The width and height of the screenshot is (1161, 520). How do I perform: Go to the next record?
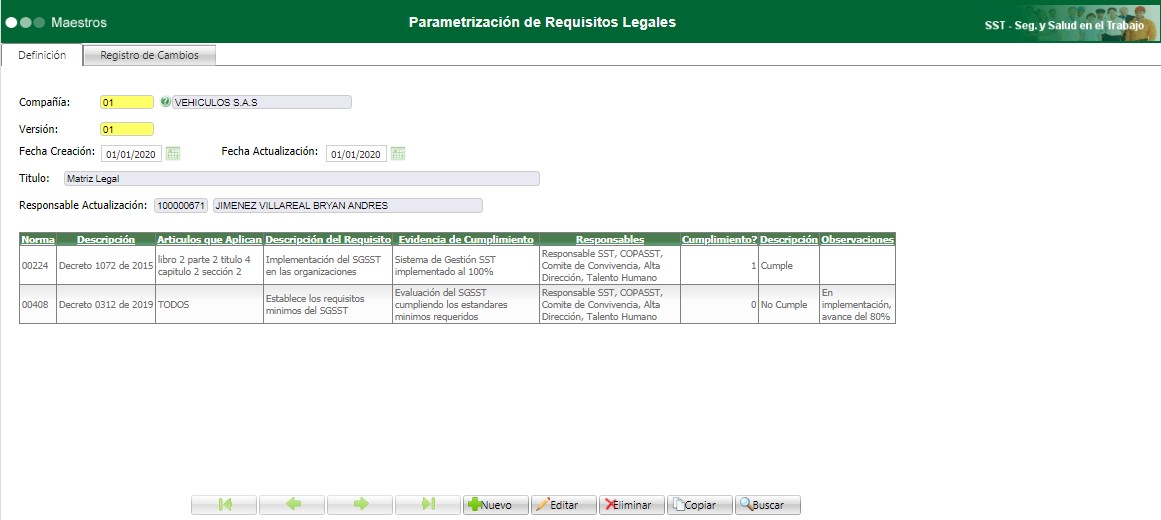(x=361, y=504)
